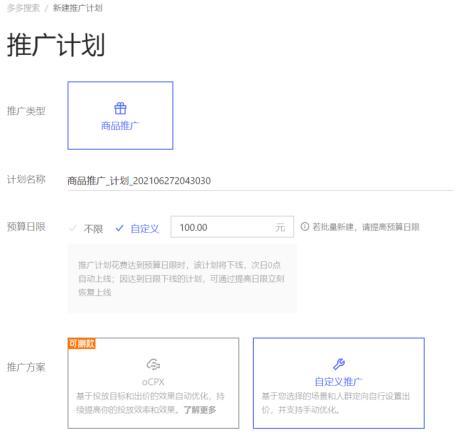The height and width of the screenshot is (439, 464).
Task: Click the orange 可删款 badge
Action: [x=82, y=344]
